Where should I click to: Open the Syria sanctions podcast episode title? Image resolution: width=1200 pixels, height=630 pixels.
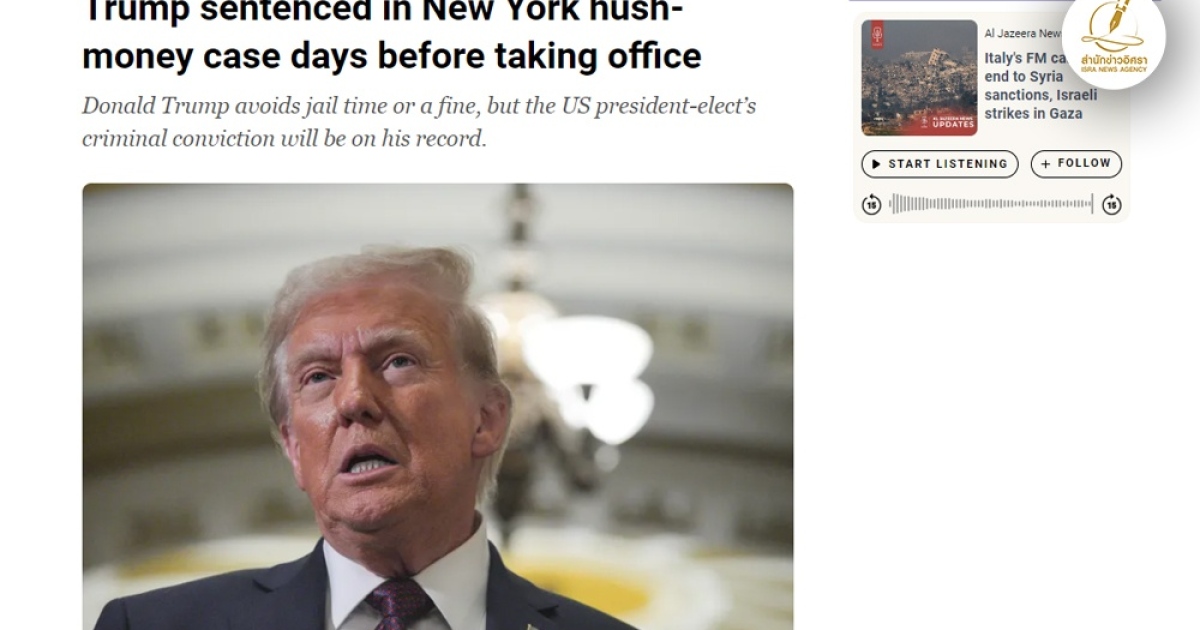(1040, 86)
